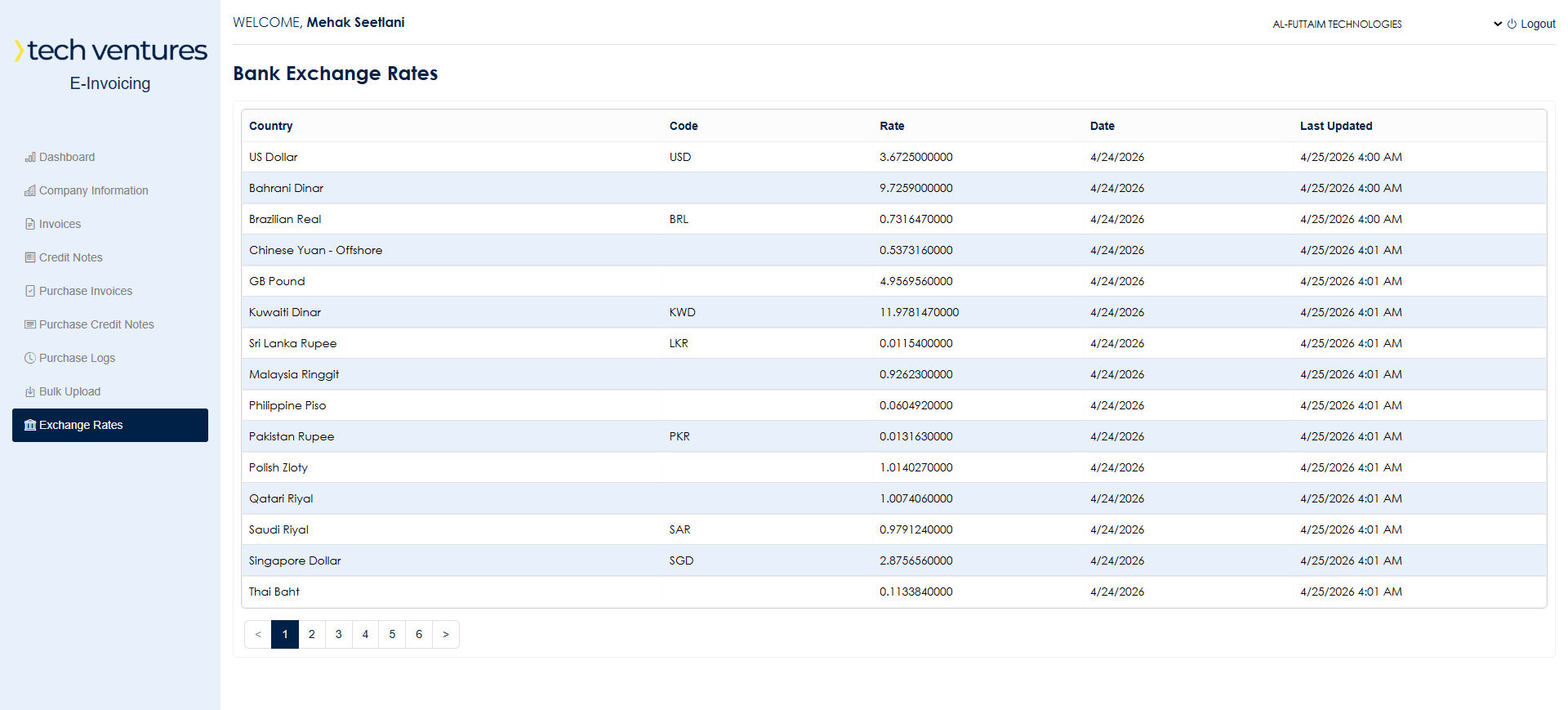Go to previous page arrow
1568x710 pixels.
258,634
